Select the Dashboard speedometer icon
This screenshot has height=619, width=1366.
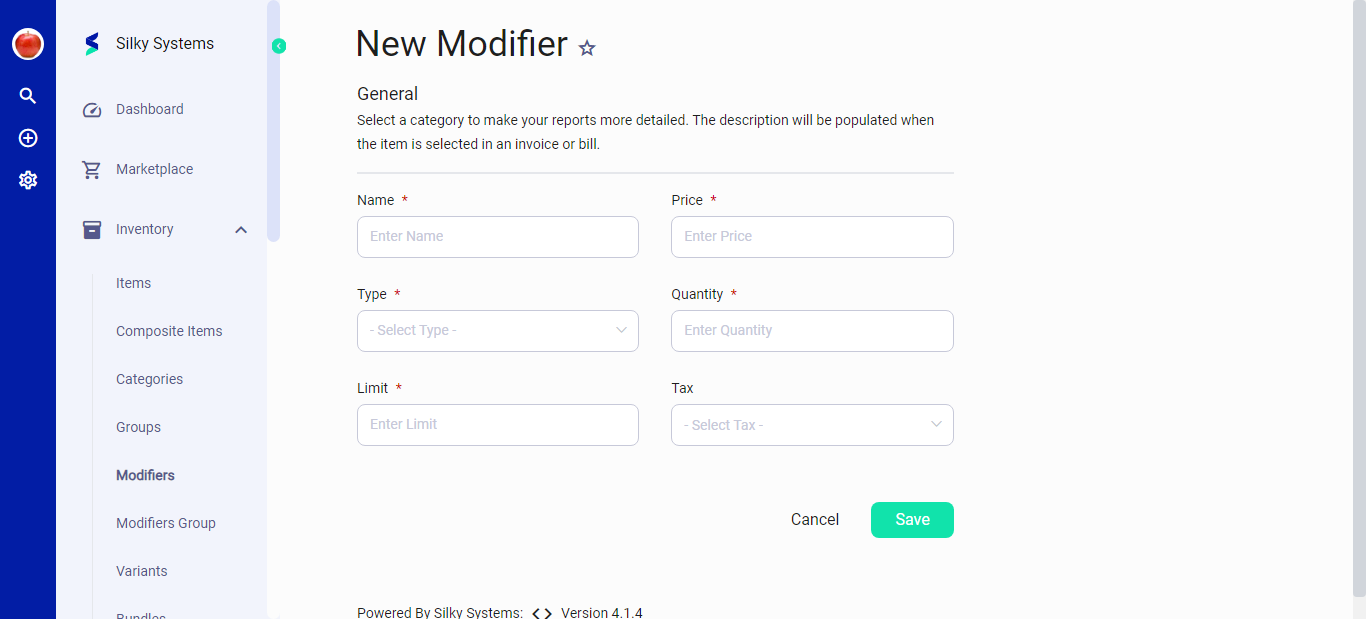[92, 109]
